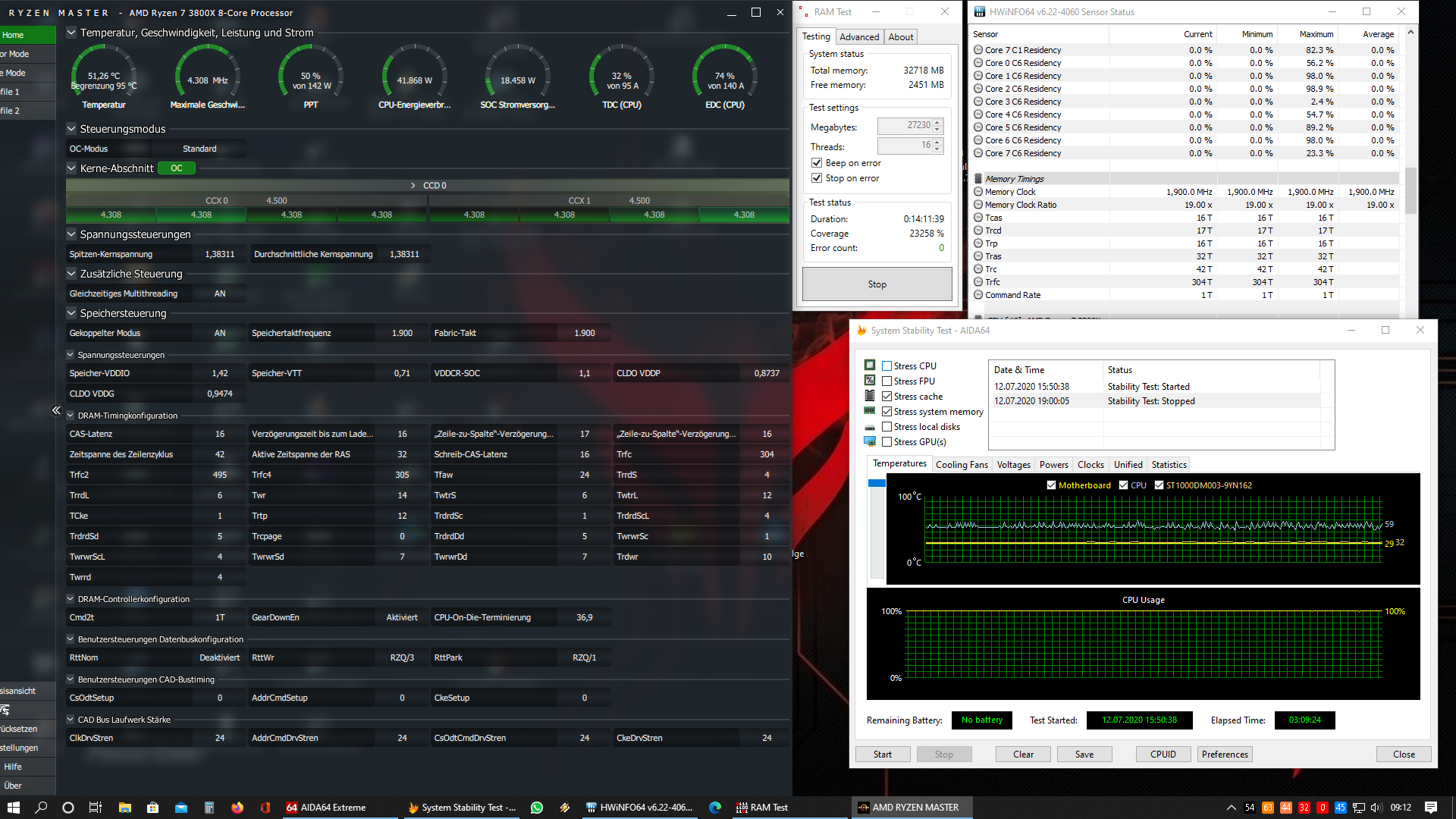
Task: Click the speaker volume tray icon
Action: pyautogui.click(x=1376, y=808)
